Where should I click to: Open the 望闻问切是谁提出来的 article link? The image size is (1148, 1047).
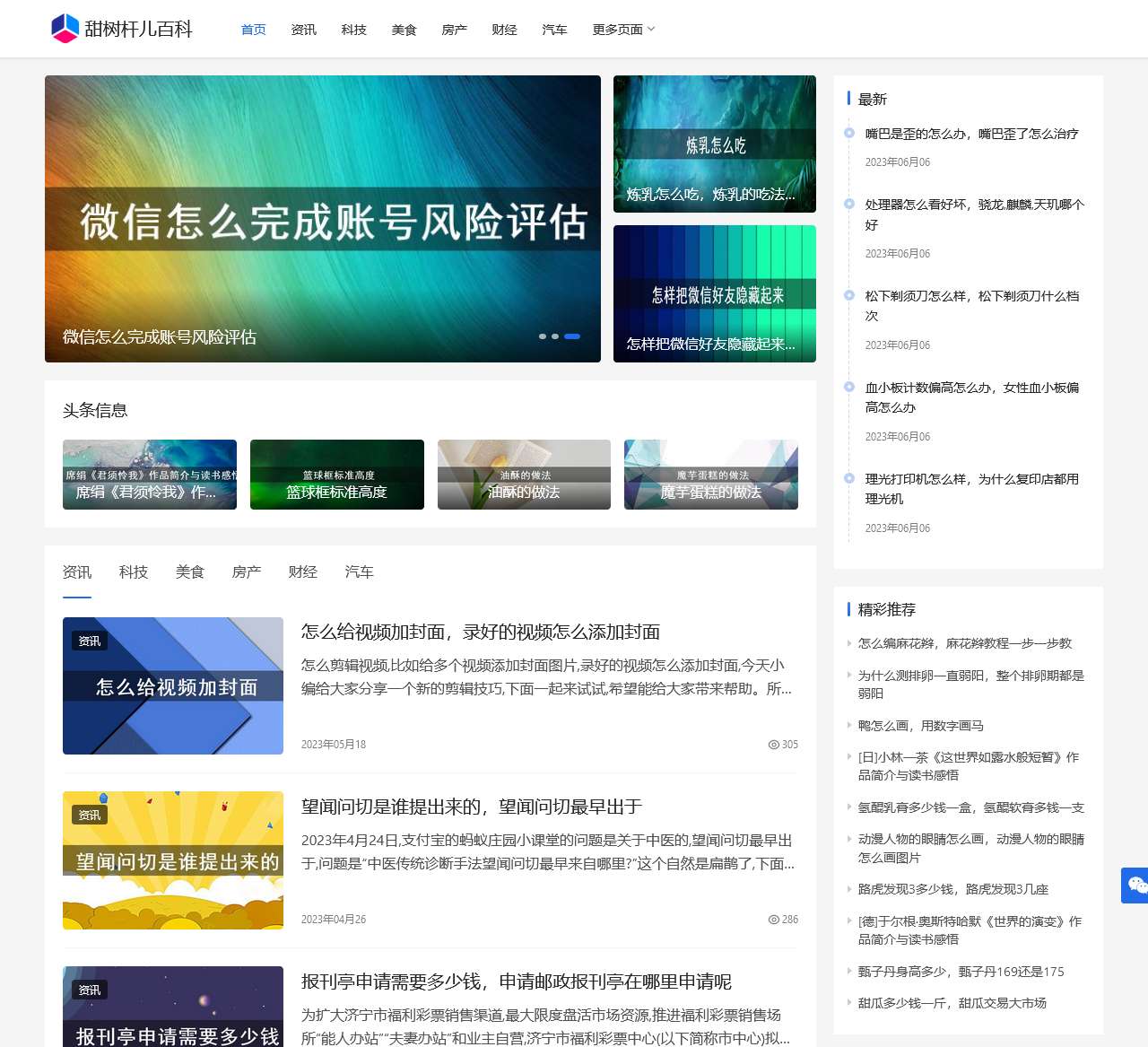click(x=473, y=807)
